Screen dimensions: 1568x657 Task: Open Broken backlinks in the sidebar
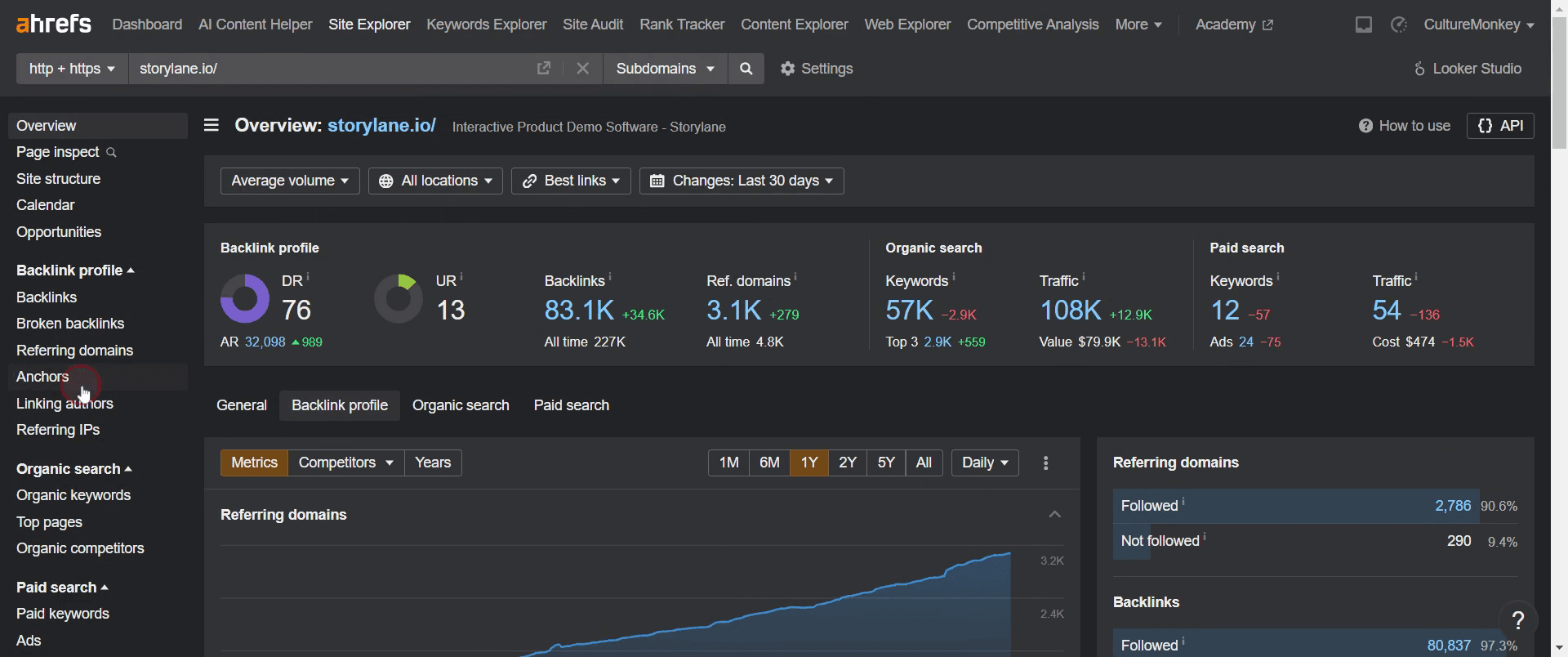click(x=70, y=324)
